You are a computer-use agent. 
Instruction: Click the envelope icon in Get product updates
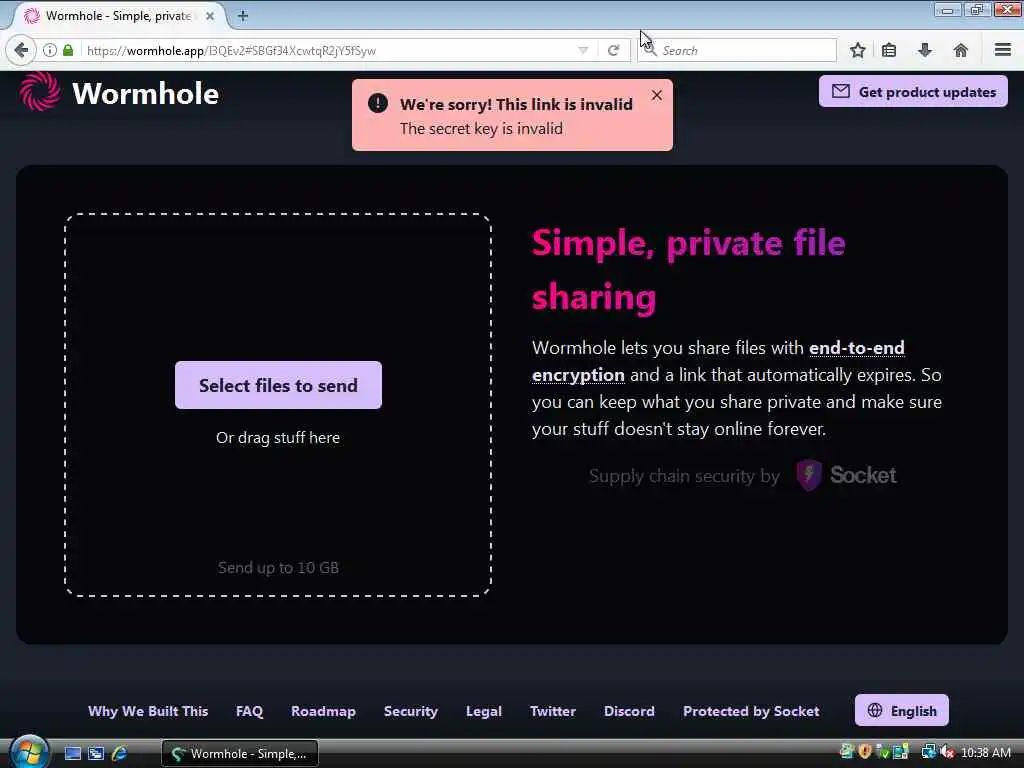click(x=840, y=91)
